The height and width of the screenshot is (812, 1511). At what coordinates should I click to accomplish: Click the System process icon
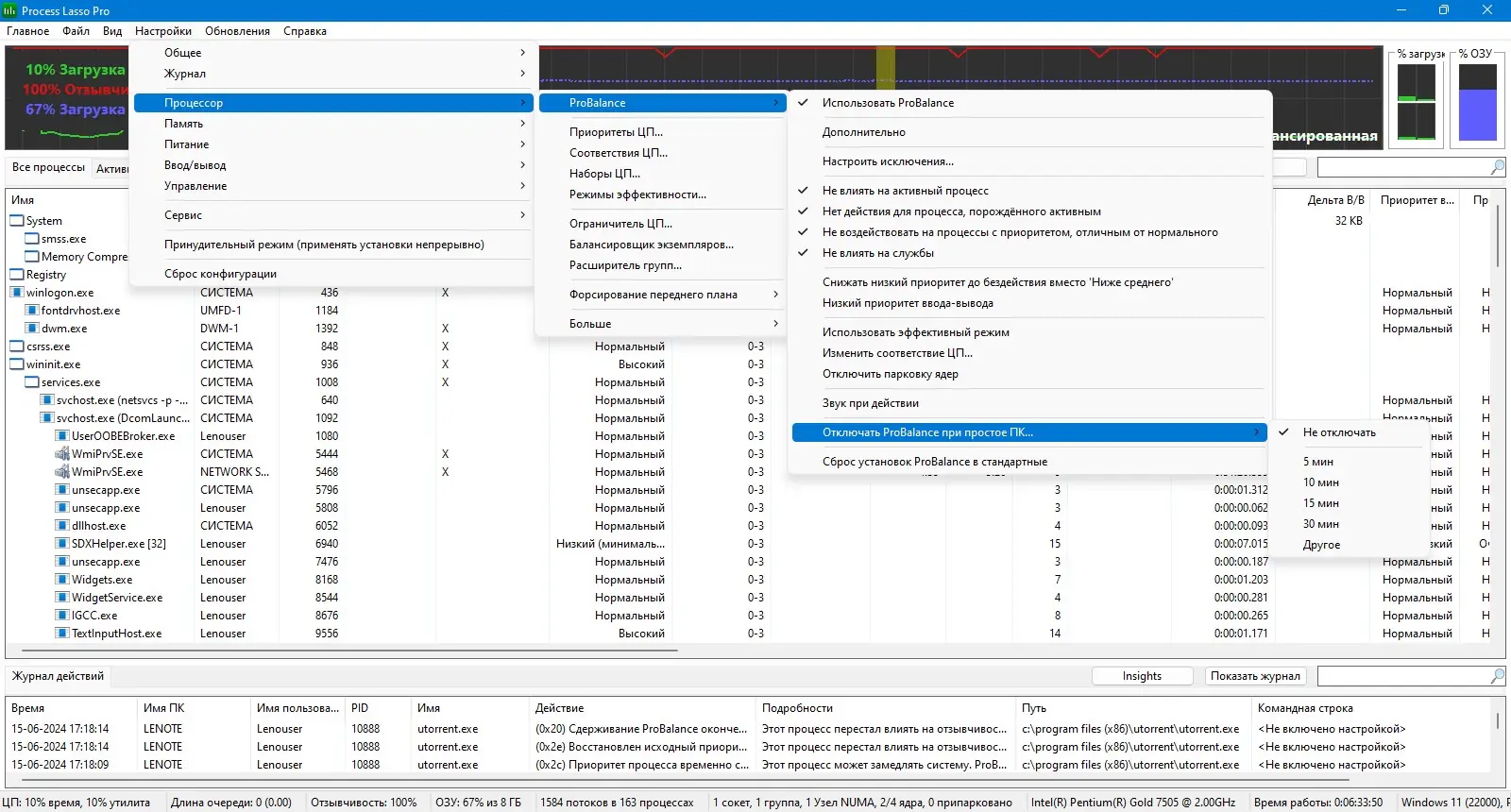pos(17,221)
